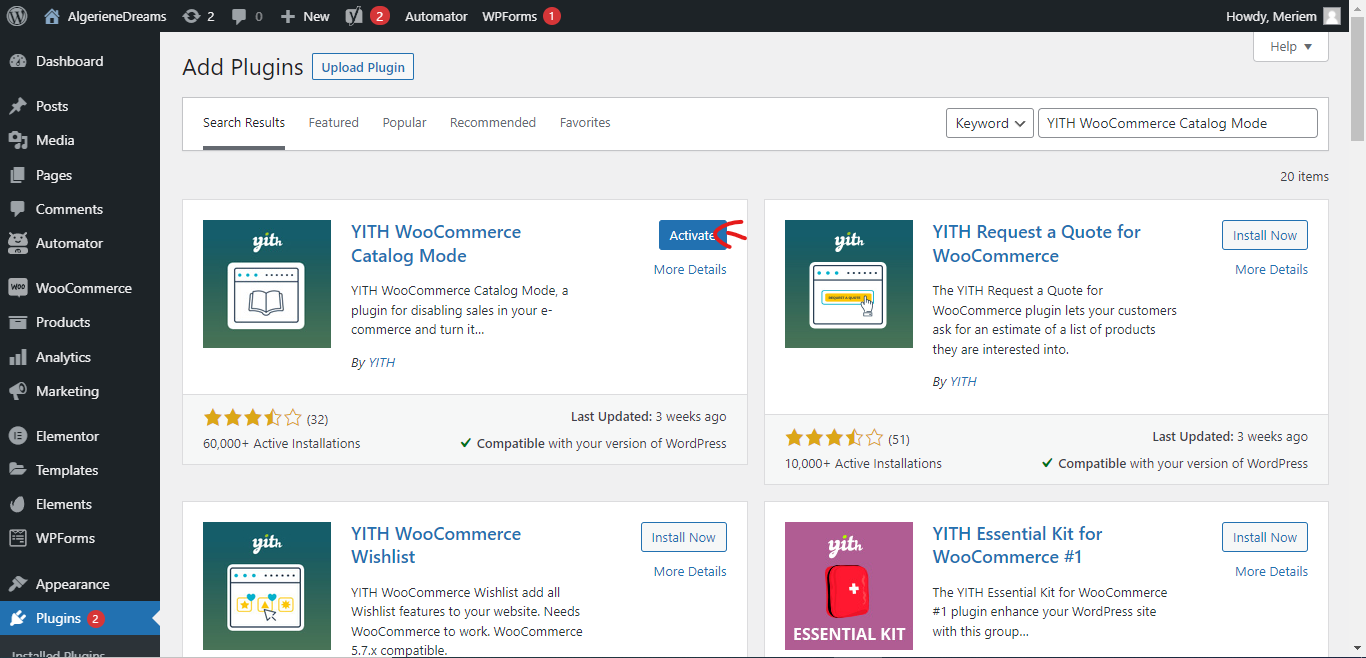Install YITH Essential Kit for WooCommerce
Image resolution: width=1366 pixels, height=658 pixels.
1265,537
